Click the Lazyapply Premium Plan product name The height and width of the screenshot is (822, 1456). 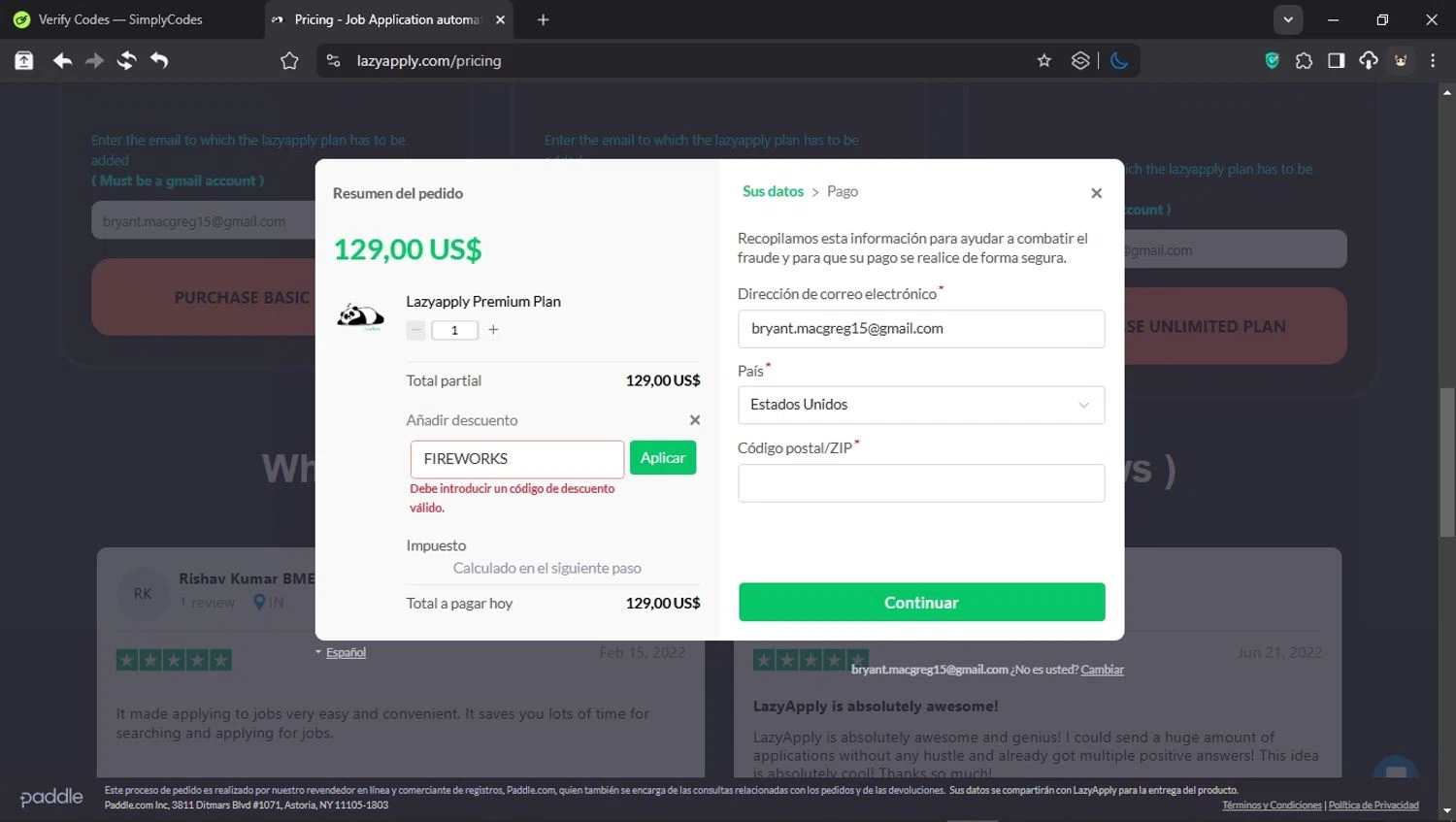483,302
